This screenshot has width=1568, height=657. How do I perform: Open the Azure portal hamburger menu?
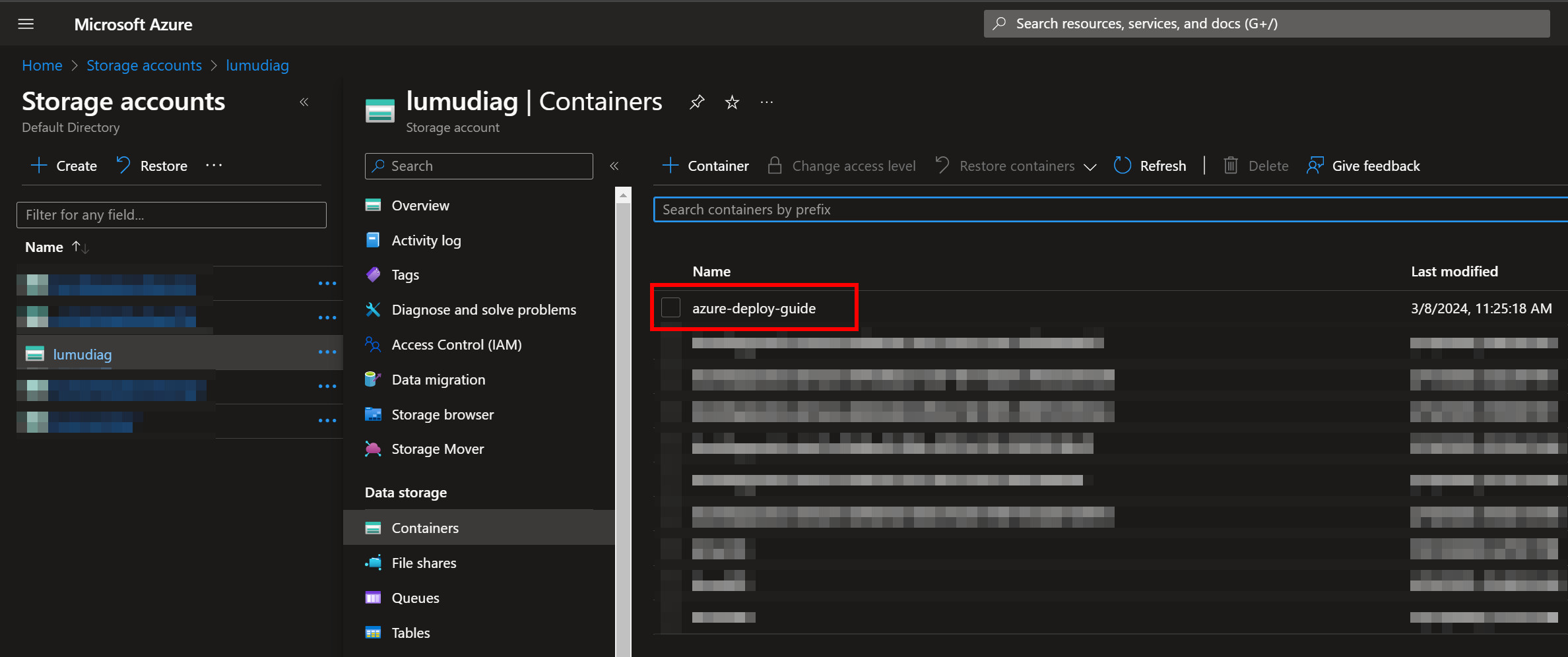[26, 24]
